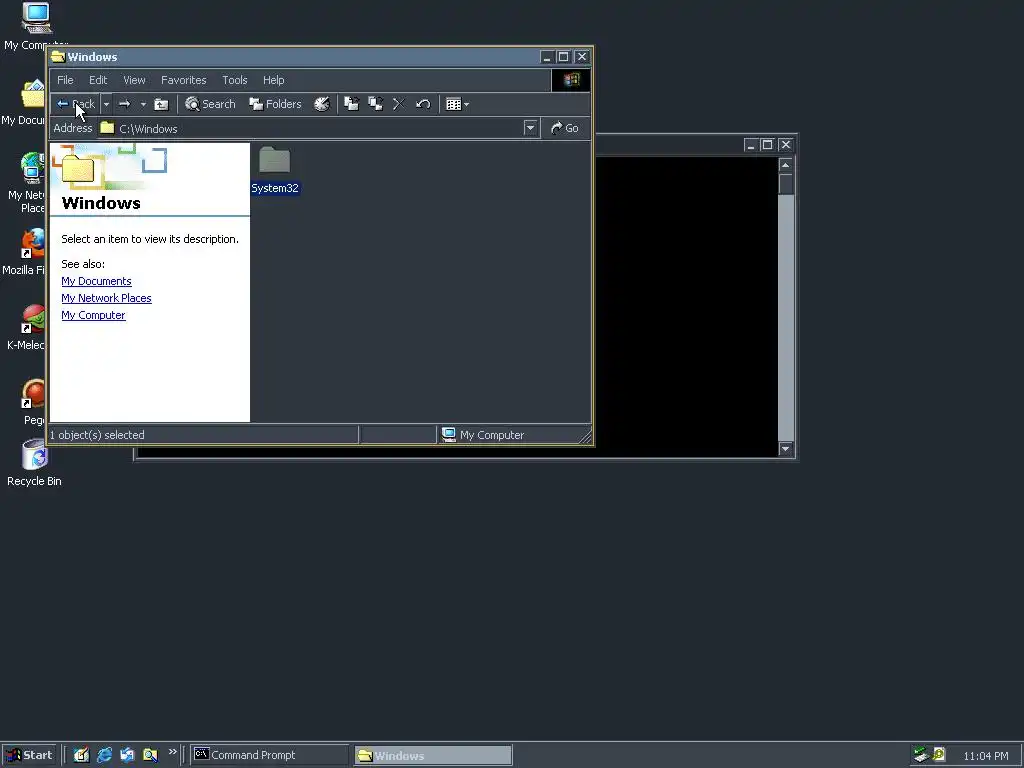1024x768 pixels.
Task: Expand the Address bar dropdown
Action: tap(530, 128)
